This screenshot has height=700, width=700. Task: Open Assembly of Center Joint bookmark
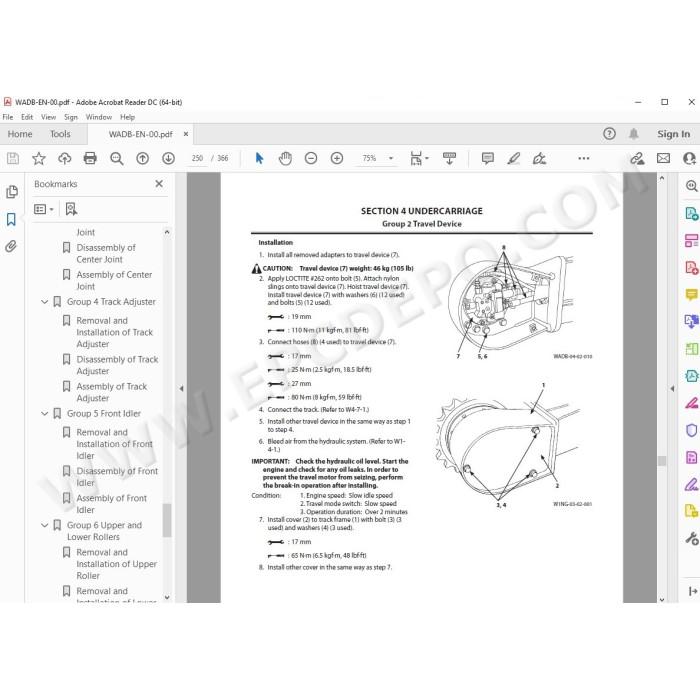(x=114, y=280)
